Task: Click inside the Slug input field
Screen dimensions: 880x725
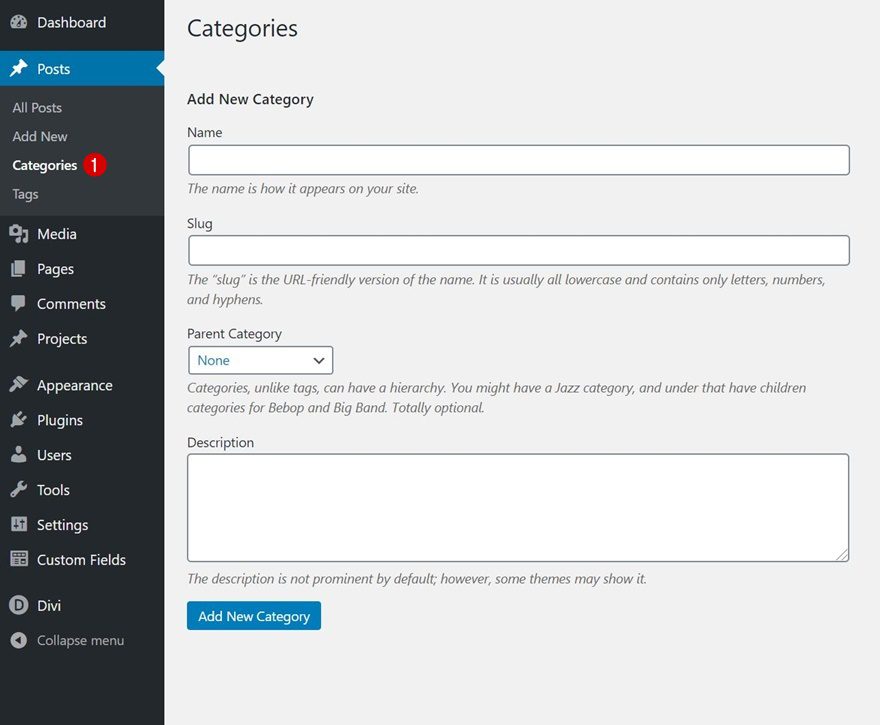Action: tap(517, 250)
